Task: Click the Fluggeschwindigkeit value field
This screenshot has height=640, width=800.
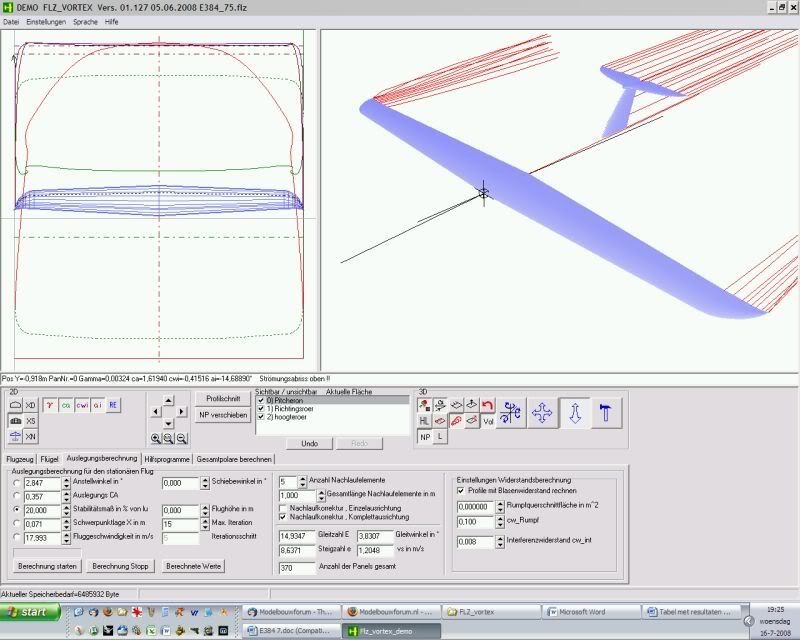Action: (42, 538)
